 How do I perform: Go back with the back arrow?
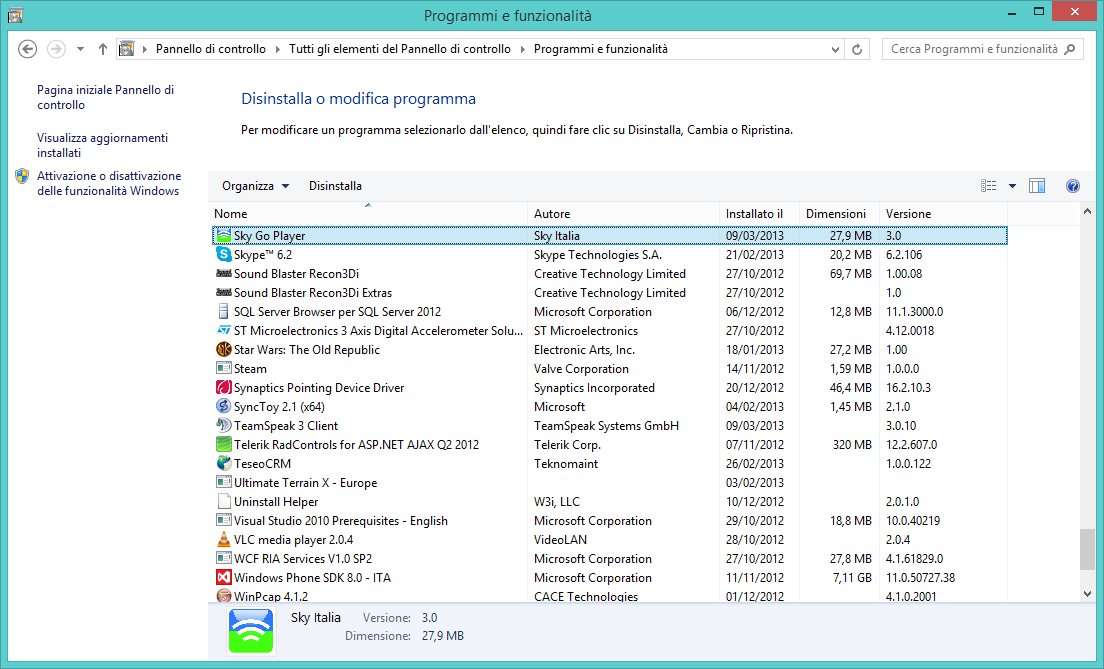tap(27, 49)
